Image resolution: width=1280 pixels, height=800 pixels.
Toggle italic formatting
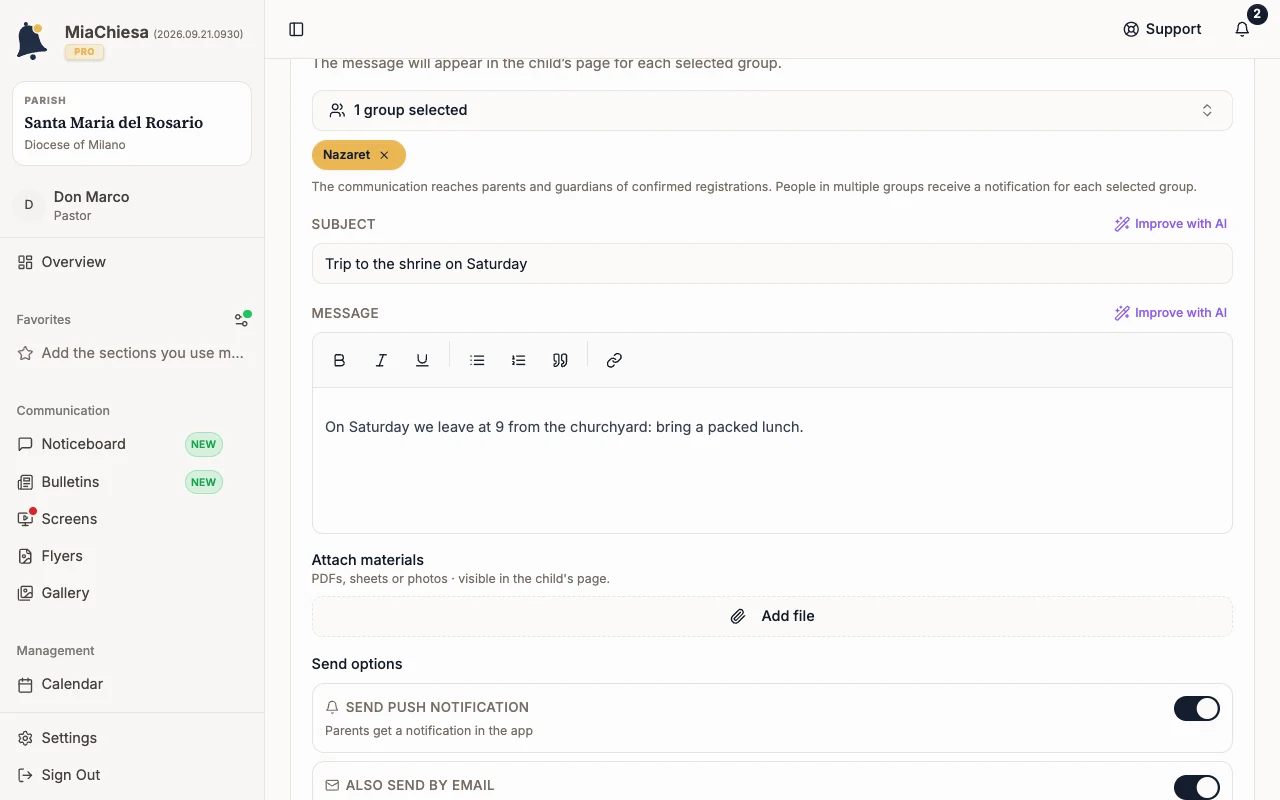[x=381, y=360]
